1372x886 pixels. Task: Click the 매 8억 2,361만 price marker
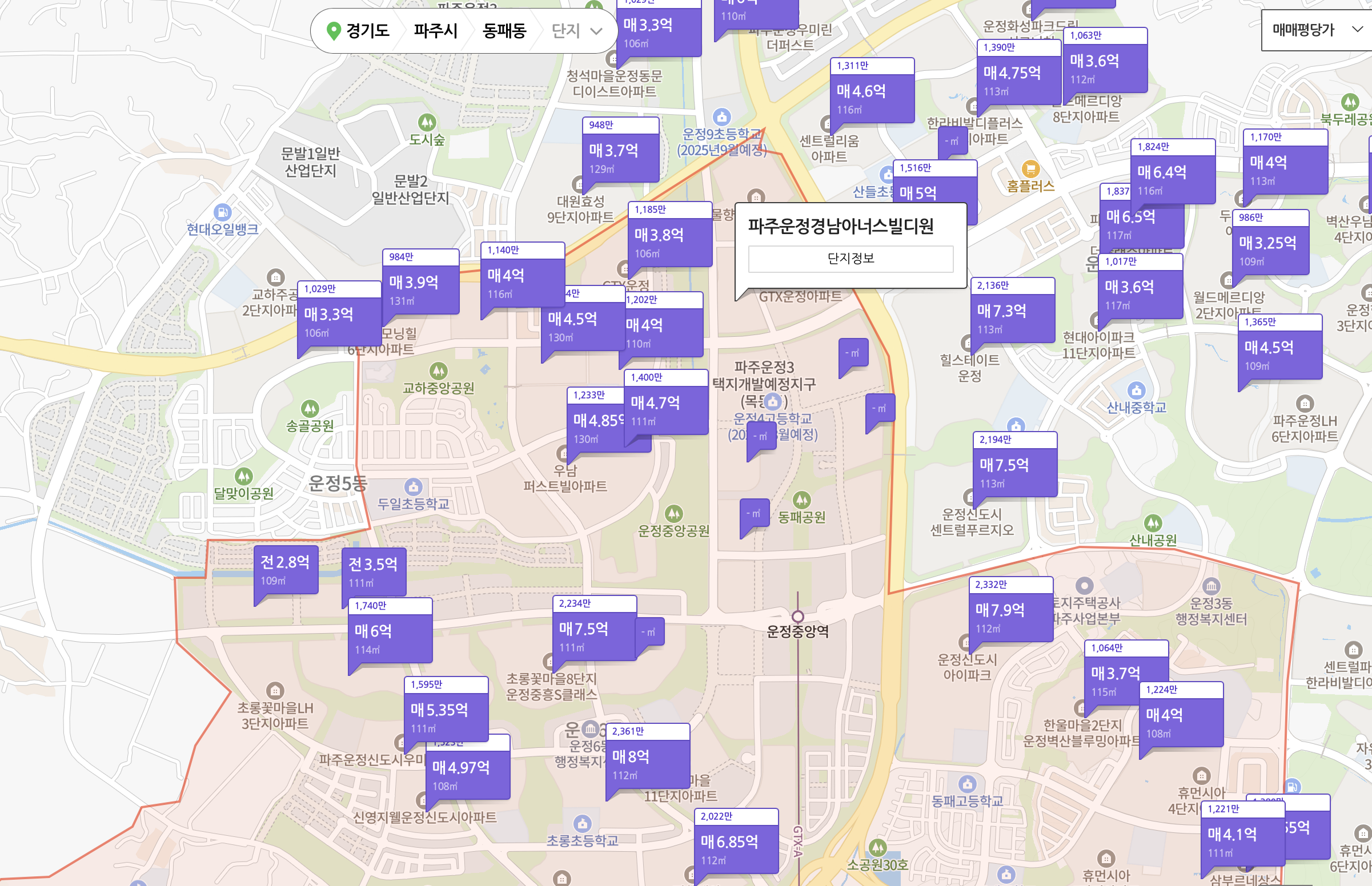pos(647,757)
